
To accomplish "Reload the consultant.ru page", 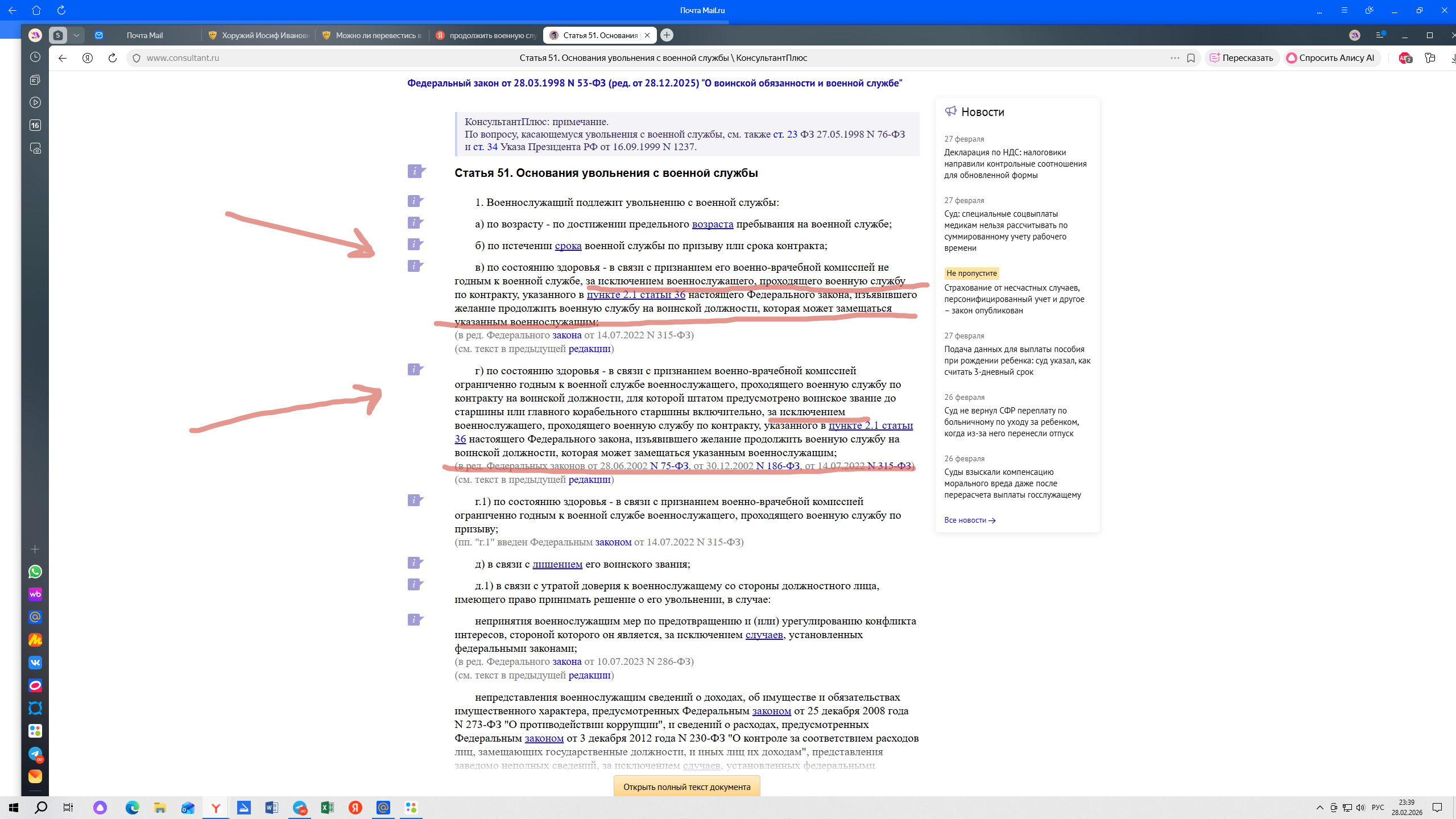I will [x=113, y=58].
